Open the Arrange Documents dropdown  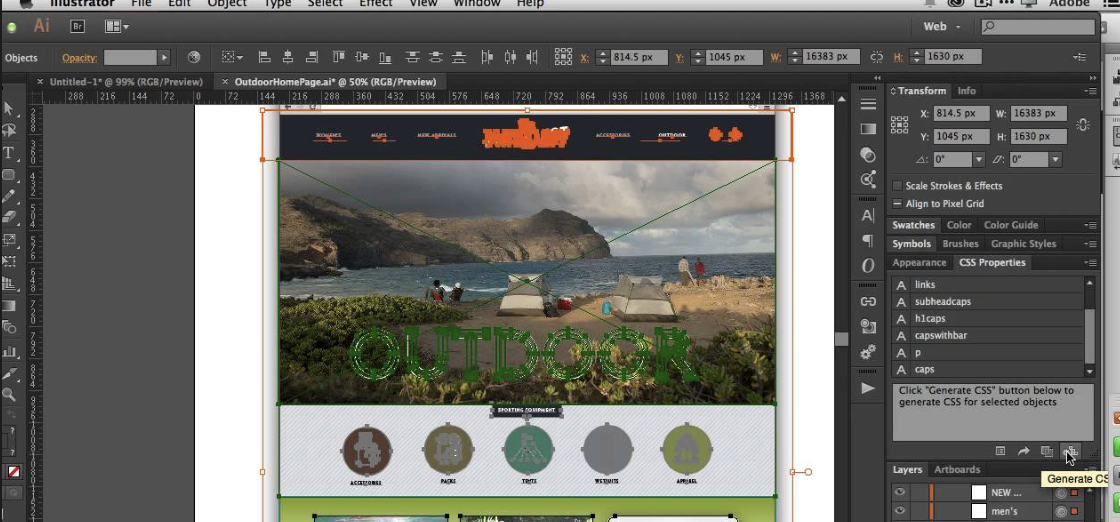click(116, 26)
